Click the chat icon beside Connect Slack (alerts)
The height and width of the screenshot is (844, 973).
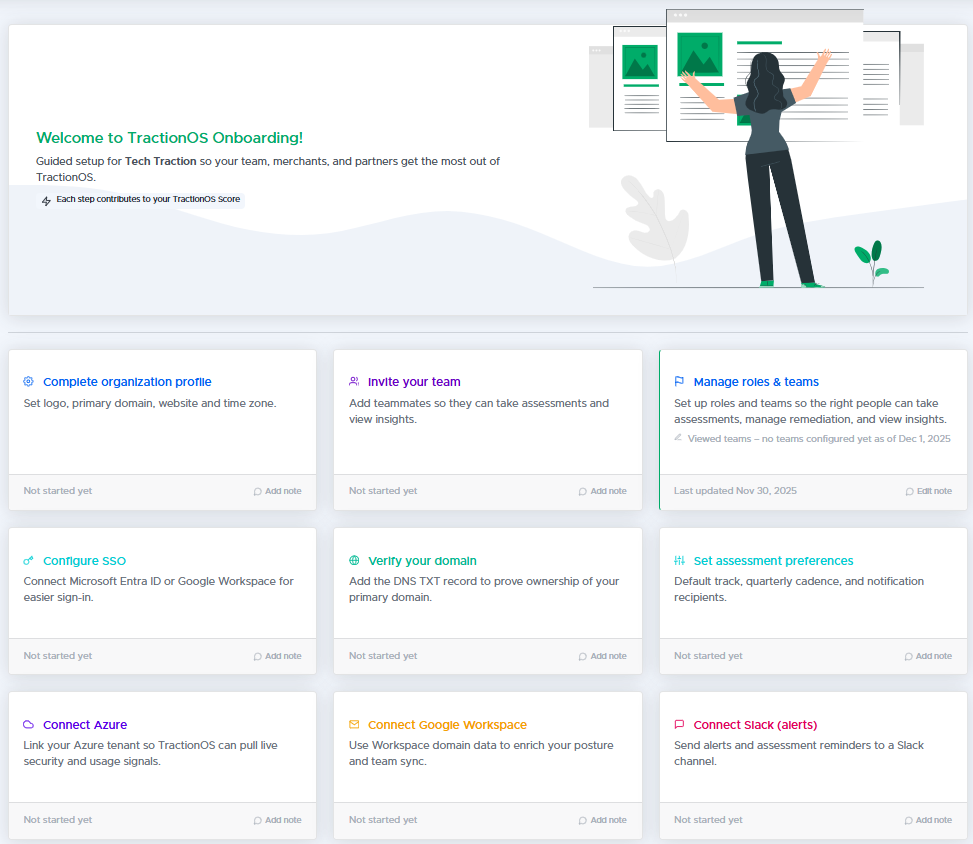click(679, 725)
